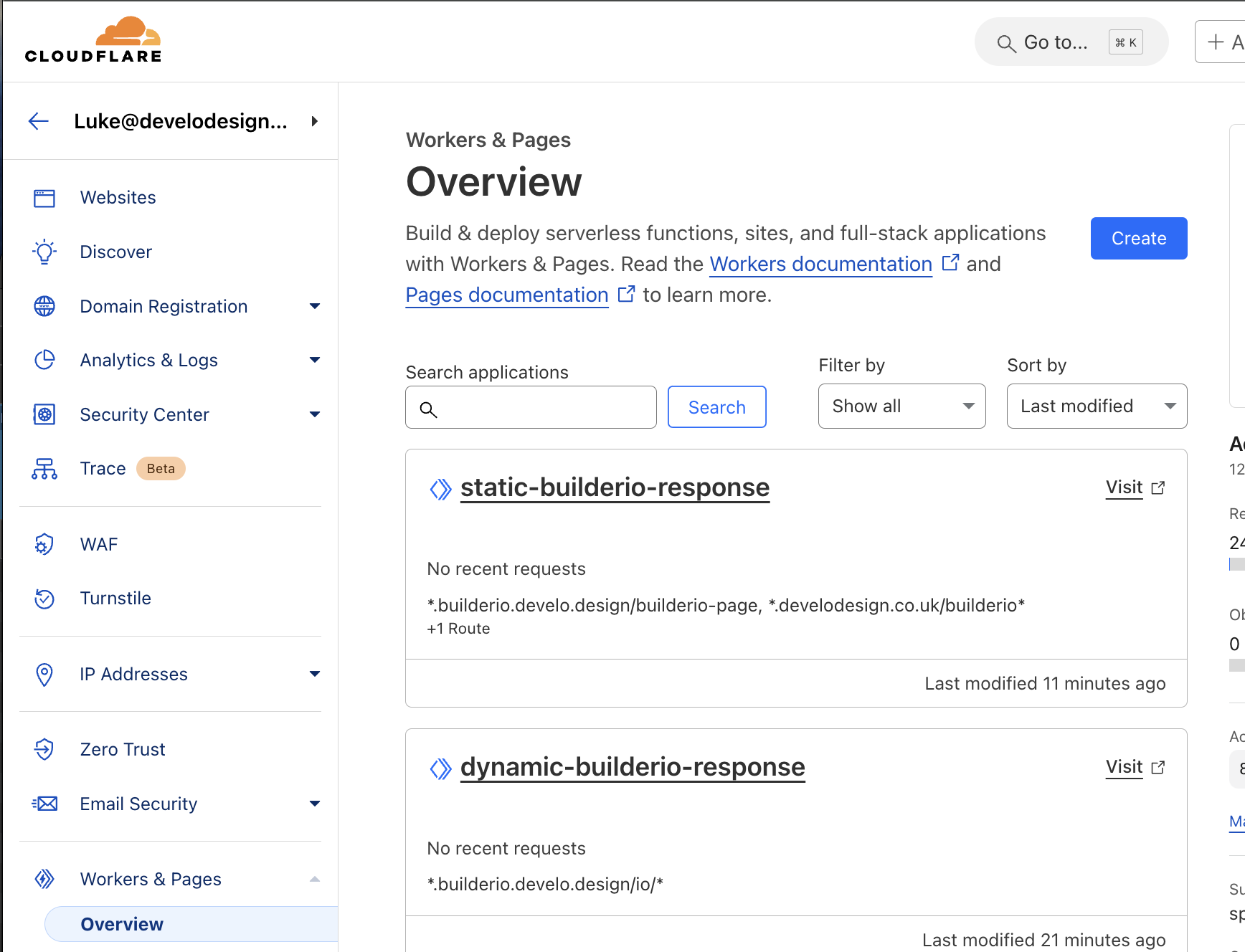Click the Trace network icon
Viewport: 1245px width, 952px height.
tap(44, 469)
